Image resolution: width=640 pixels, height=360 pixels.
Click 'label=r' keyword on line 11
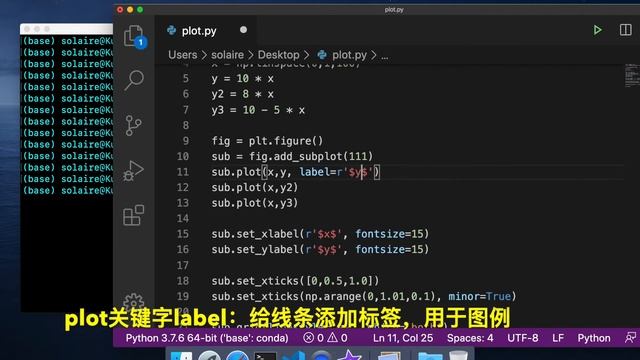click(321, 172)
